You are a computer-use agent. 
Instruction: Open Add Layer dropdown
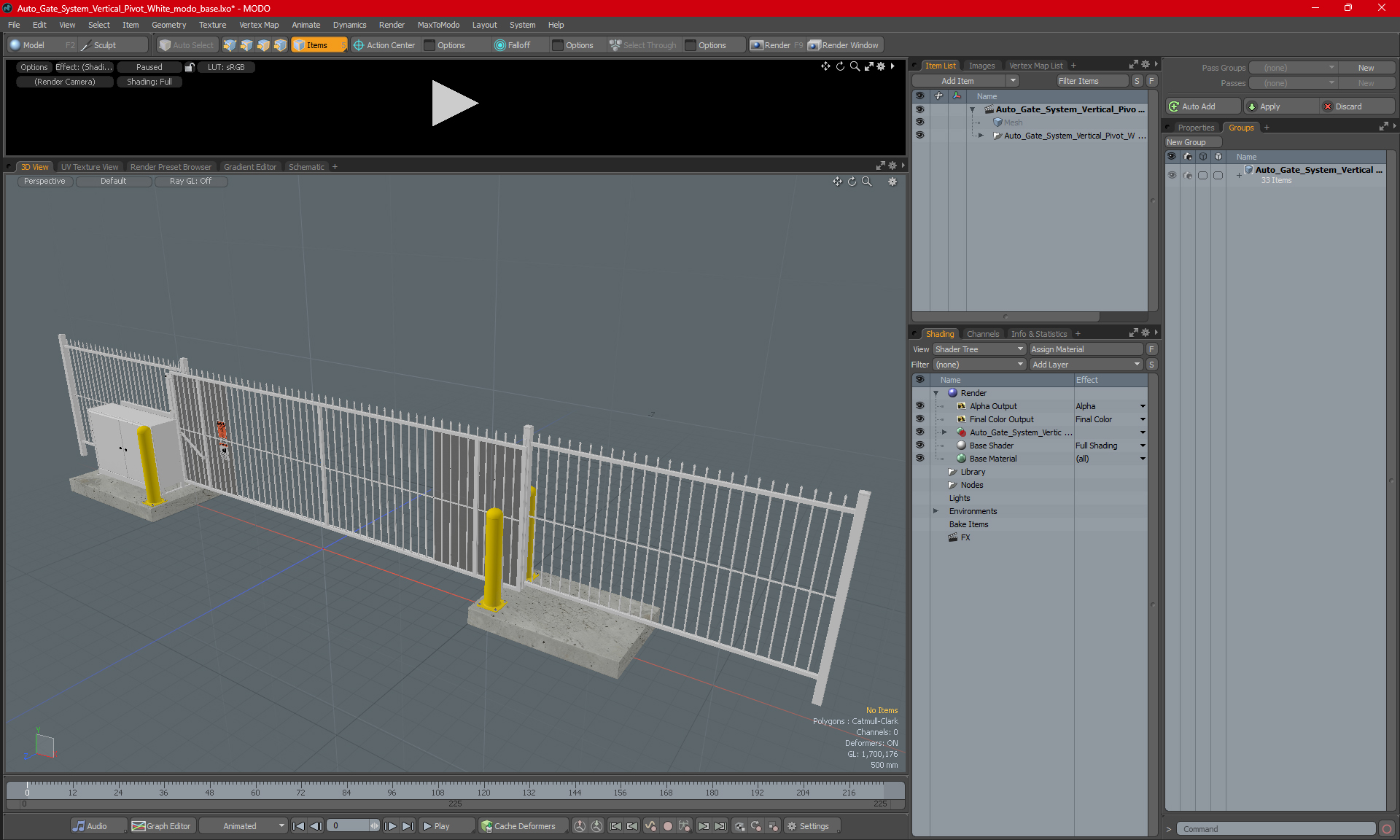pyautogui.click(x=1086, y=365)
